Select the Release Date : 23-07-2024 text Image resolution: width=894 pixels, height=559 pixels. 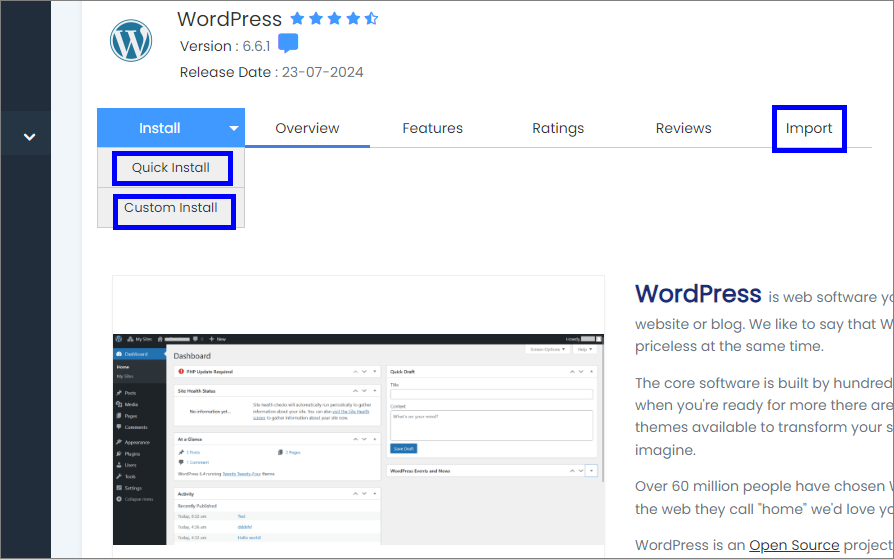click(271, 72)
